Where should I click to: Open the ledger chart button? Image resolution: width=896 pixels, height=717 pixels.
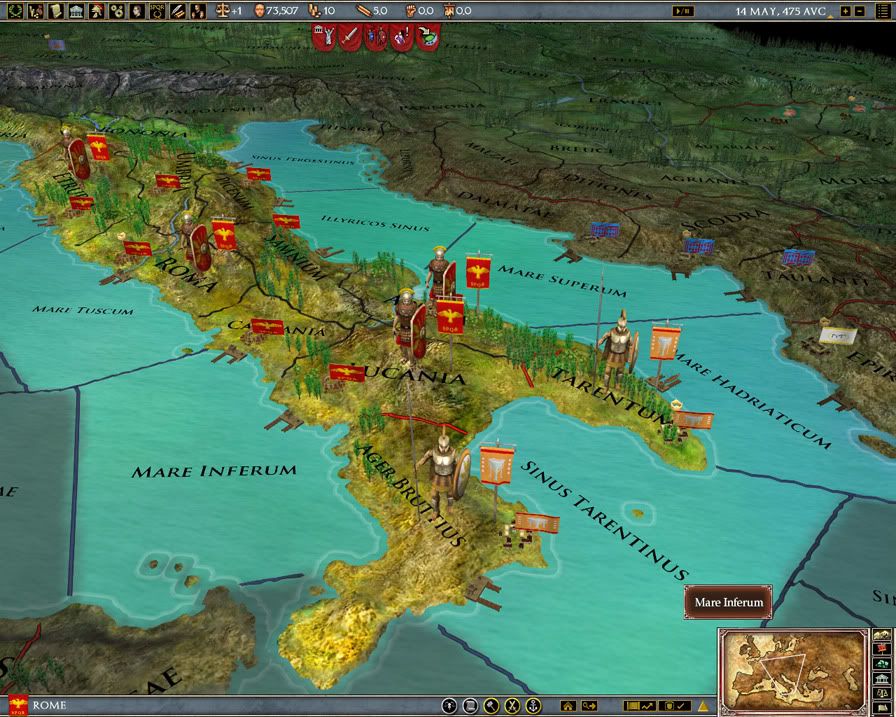(639, 707)
